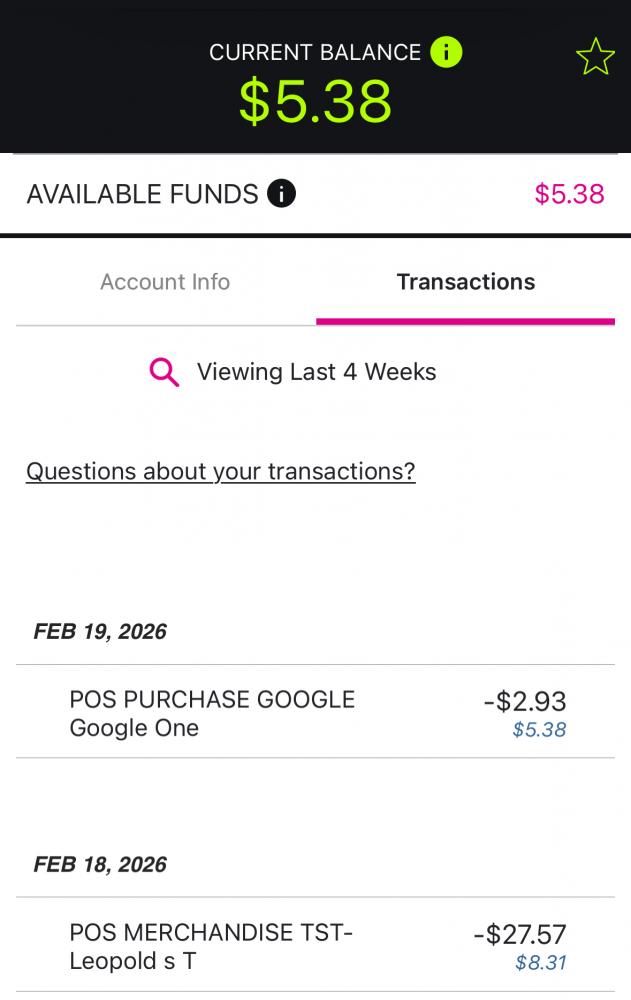Viewport: 631px width, 1000px height.
Task: Tap the info icon next to Available Funds
Action: pyautogui.click(x=282, y=194)
